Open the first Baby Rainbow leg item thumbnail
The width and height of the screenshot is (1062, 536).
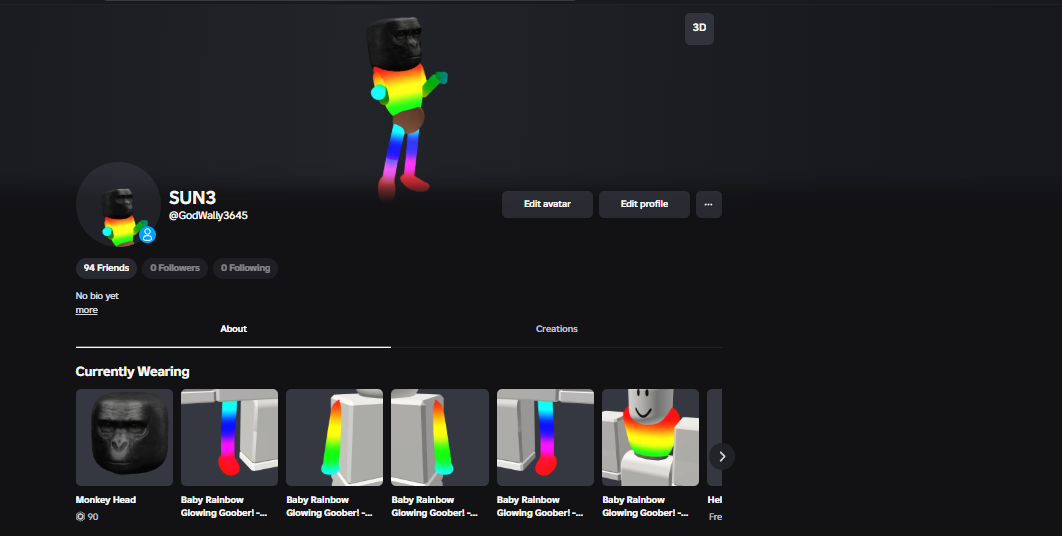point(230,437)
